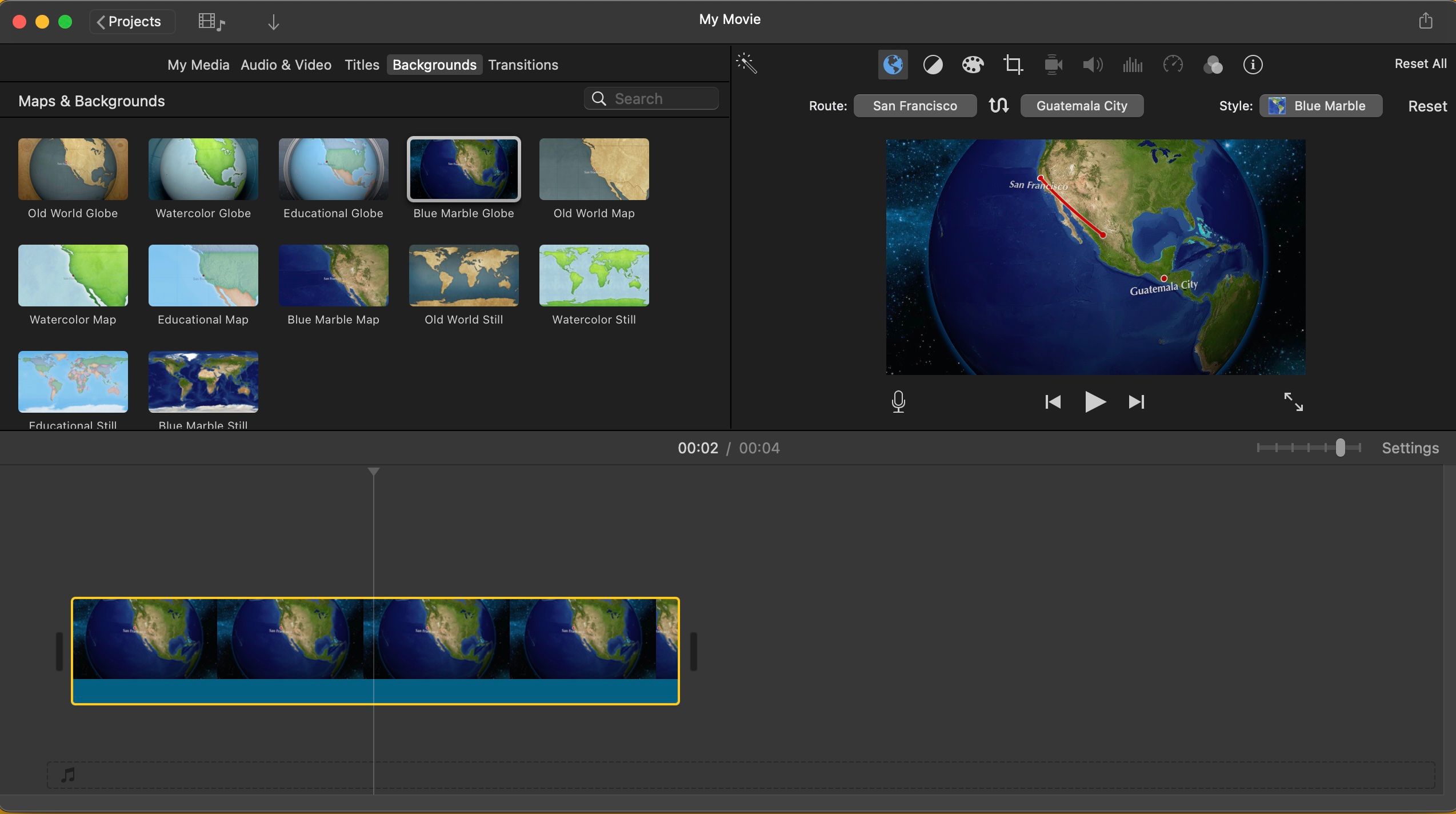Change the Guatemala City destination
Viewport: 1456px width, 814px height.
click(x=1082, y=105)
